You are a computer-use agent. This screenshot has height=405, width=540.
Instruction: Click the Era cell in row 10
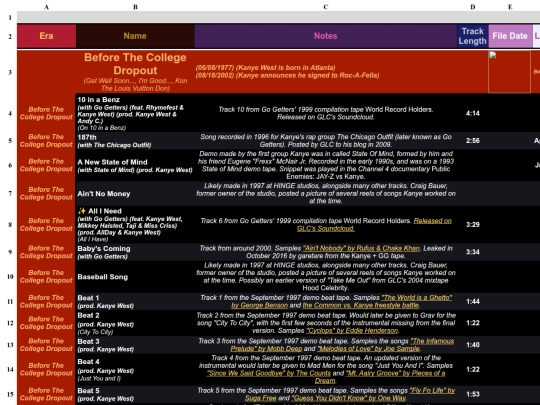(46, 277)
